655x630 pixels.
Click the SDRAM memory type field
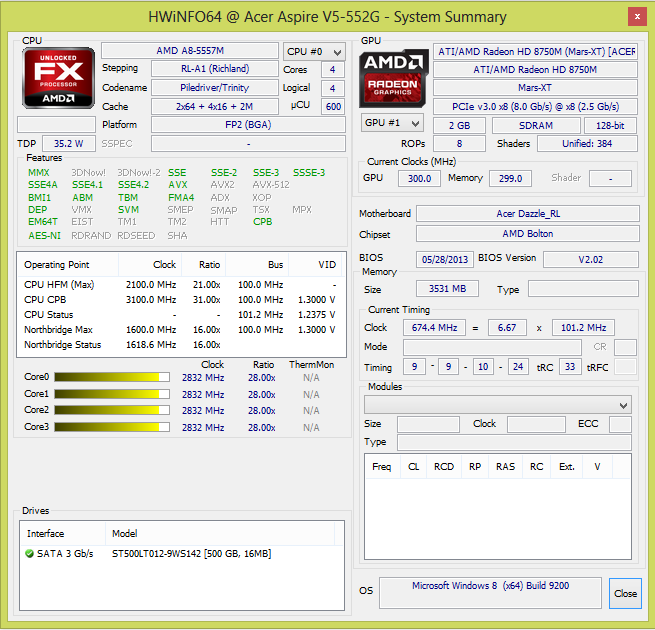click(x=536, y=125)
